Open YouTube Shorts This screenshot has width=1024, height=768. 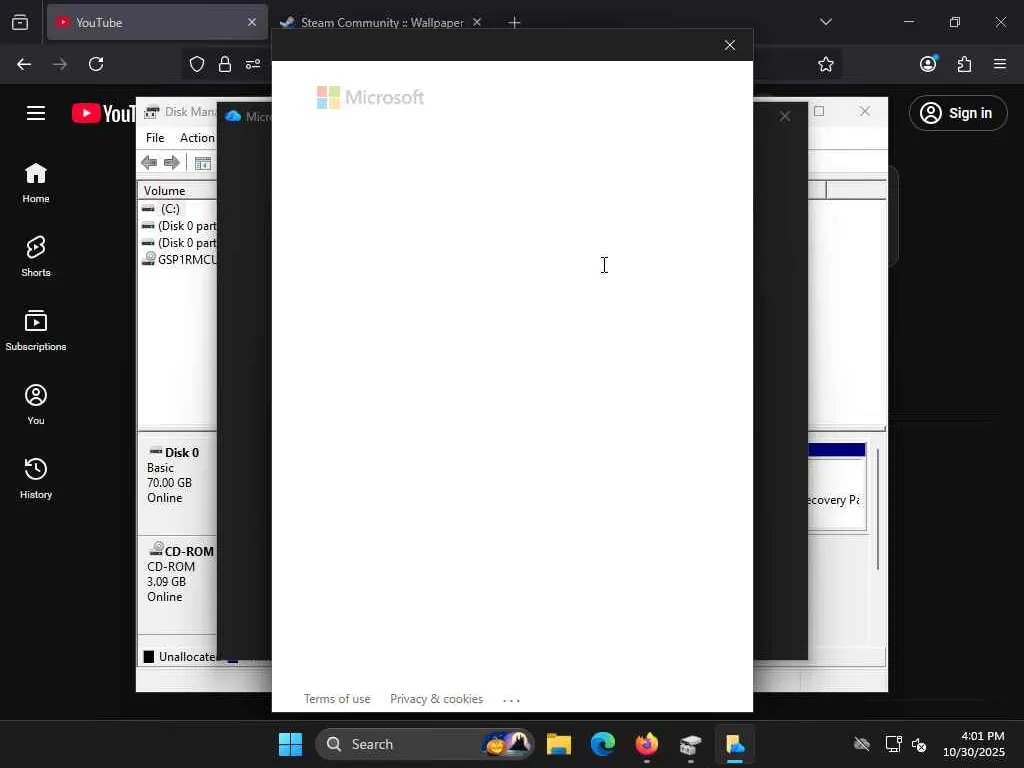pyautogui.click(x=36, y=257)
